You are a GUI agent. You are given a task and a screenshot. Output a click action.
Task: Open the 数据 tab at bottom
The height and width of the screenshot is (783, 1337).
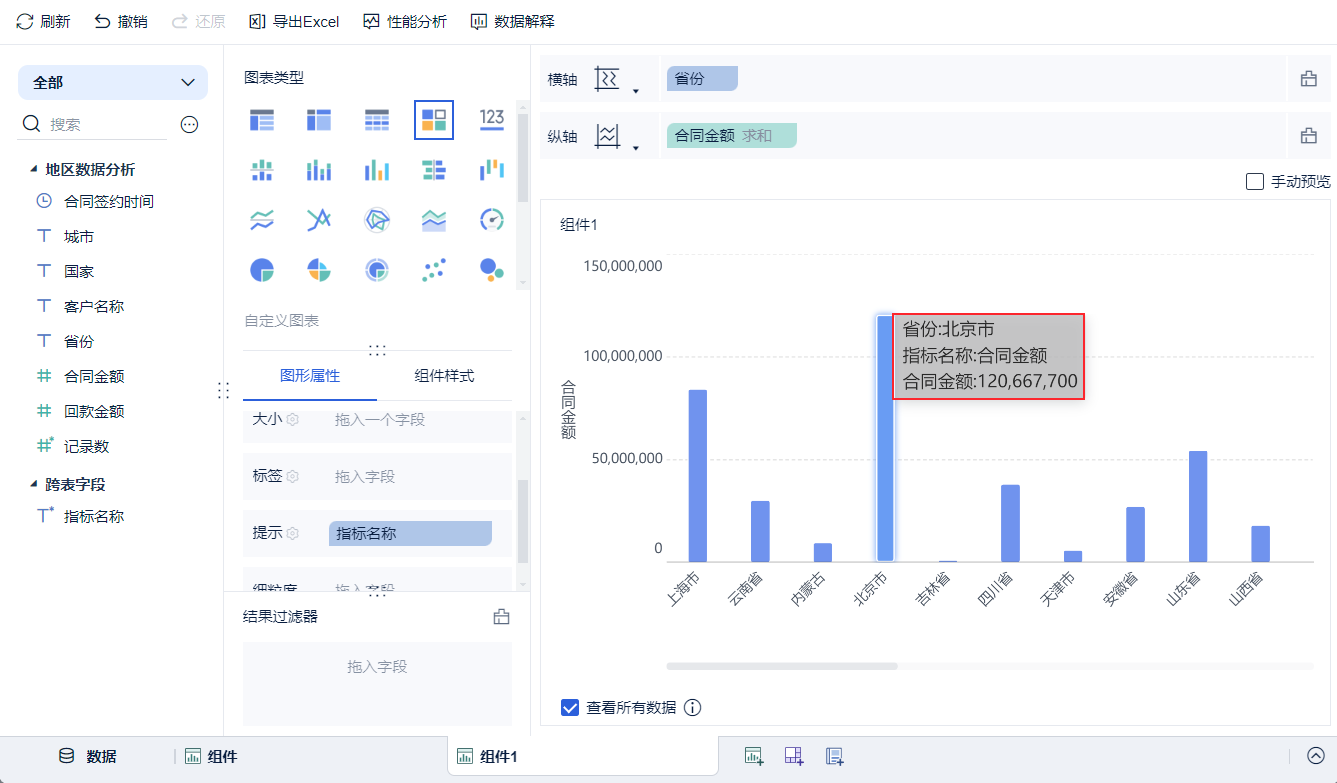click(x=87, y=757)
